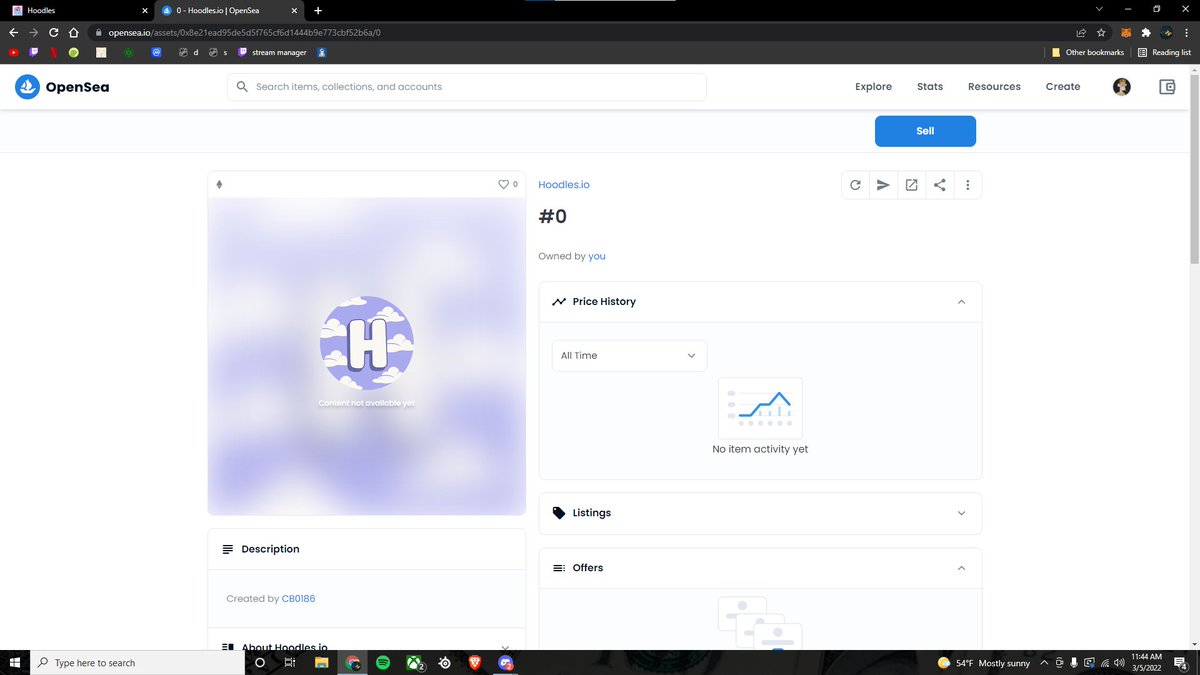The image size is (1200, 675).
Task: Expand the Listings section
Action: (x=961, y=513)
